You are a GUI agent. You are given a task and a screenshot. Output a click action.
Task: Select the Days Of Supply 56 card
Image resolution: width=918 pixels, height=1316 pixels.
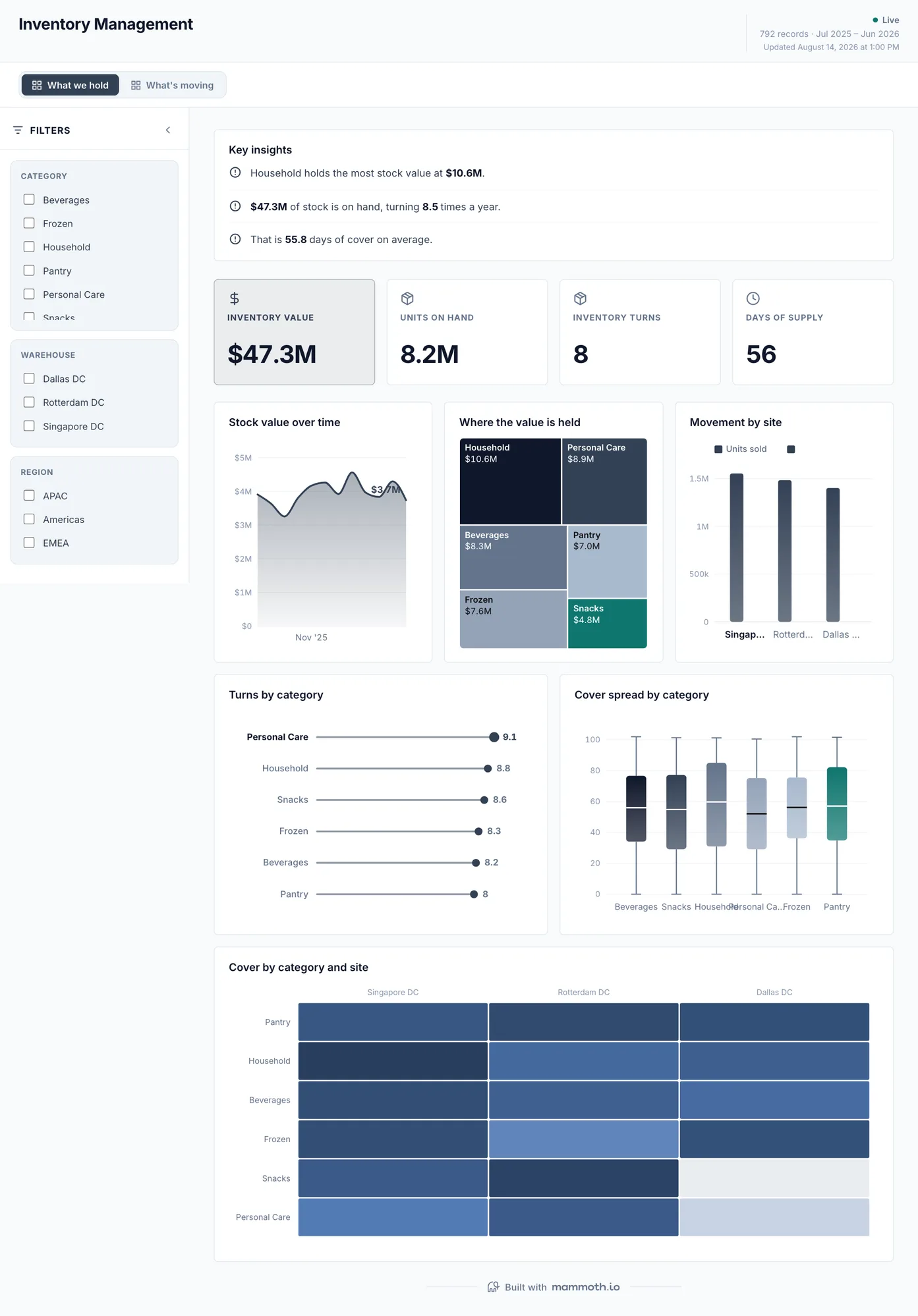click(813, 332)
